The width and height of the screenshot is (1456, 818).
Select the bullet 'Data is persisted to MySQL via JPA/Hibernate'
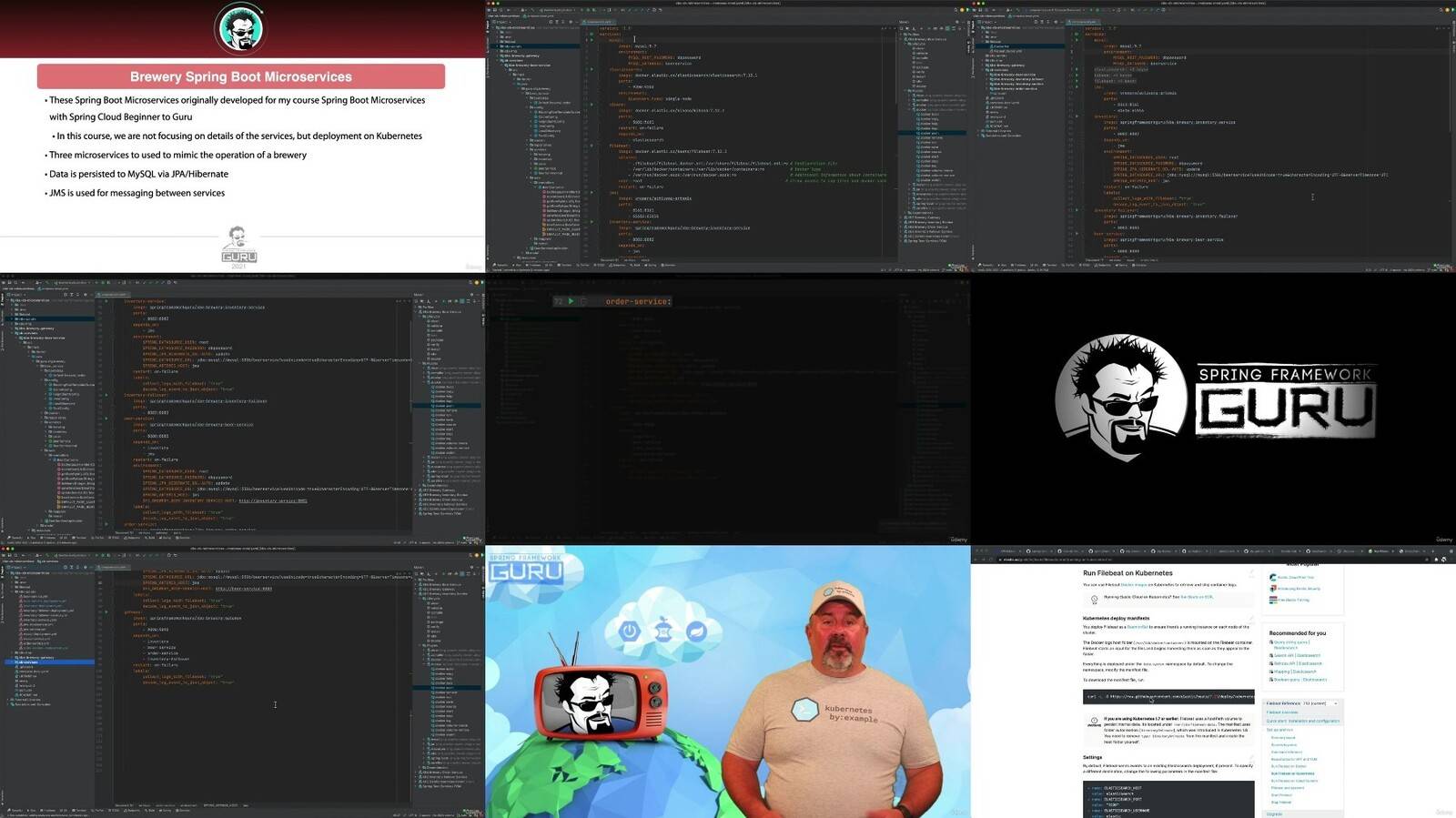(x=136, y=174)
